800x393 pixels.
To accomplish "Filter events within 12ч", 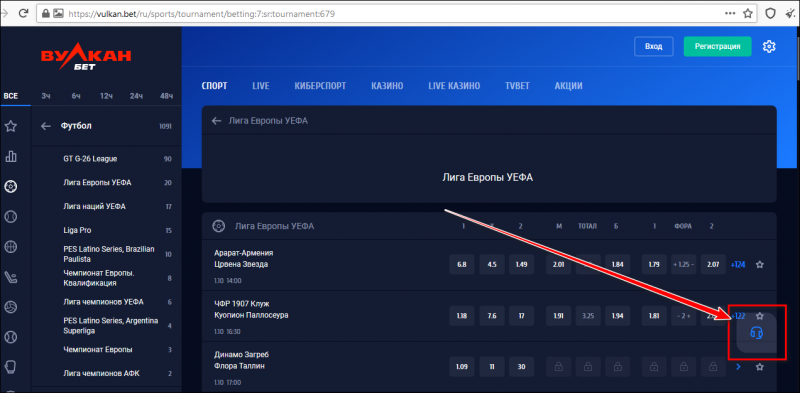I will coord(106,96).
